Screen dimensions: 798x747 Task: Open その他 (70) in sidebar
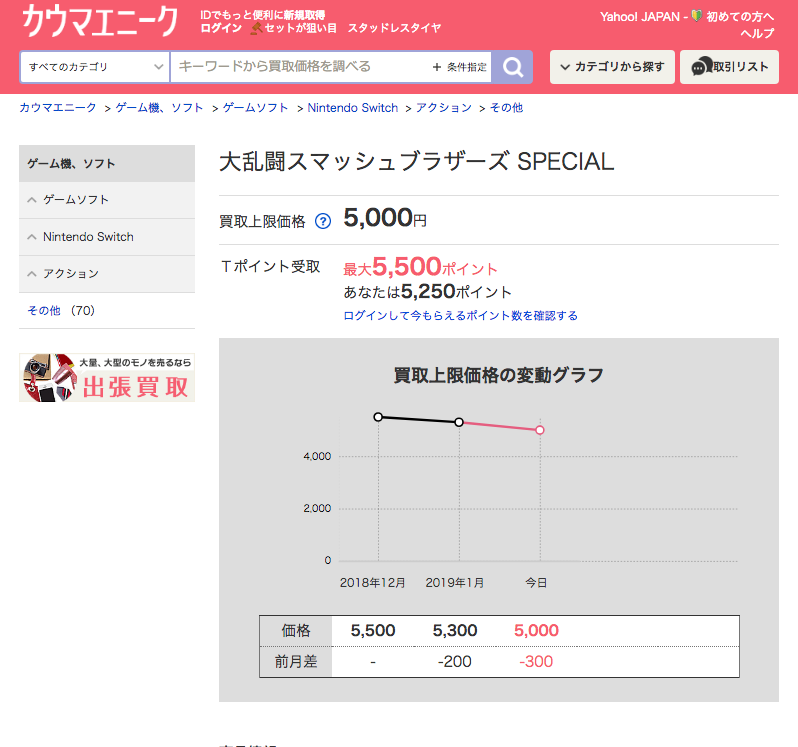pyautogui.click(x=61, y=310)
